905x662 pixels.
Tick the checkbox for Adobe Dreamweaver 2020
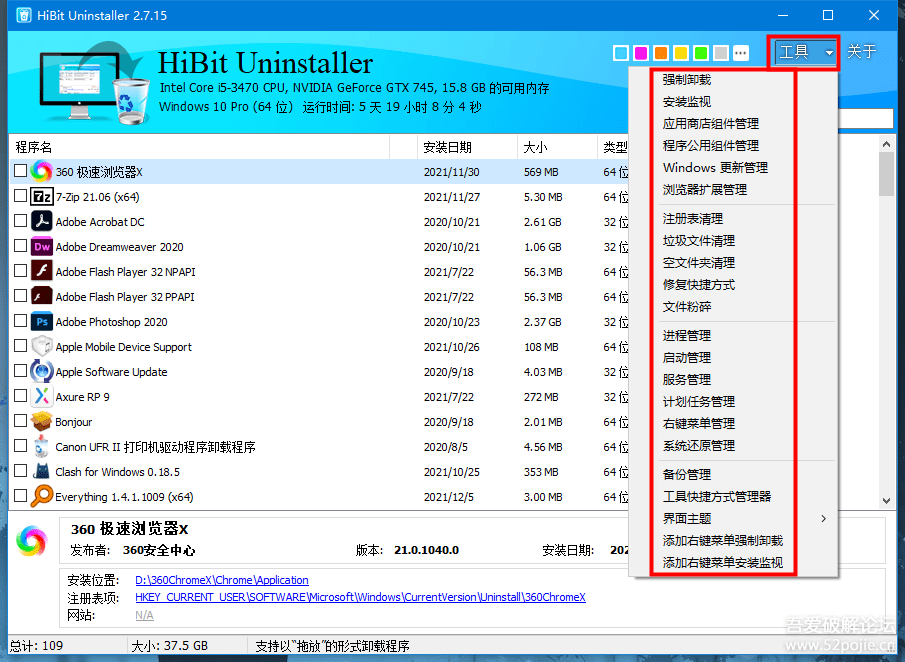point(20,245)
